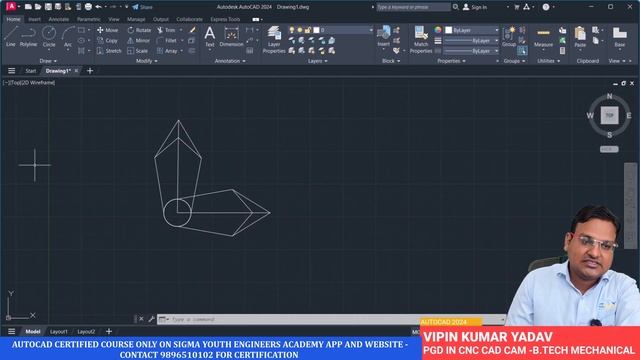The width and height of the screenshot is (640, 360).
Task: Click the Share button
Action: coord(142,7)
